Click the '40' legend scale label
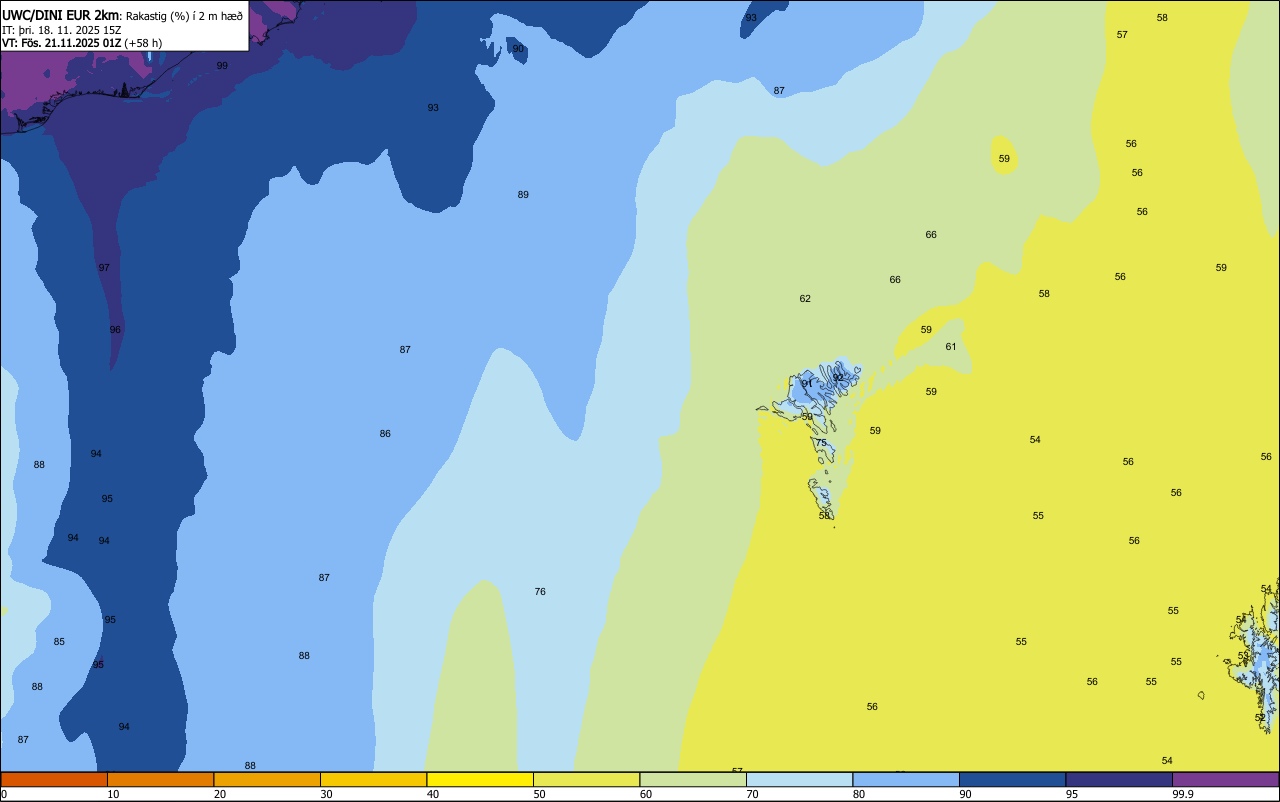The height and width of the screenshot is (802, 1280). click(x=433, y=794)
